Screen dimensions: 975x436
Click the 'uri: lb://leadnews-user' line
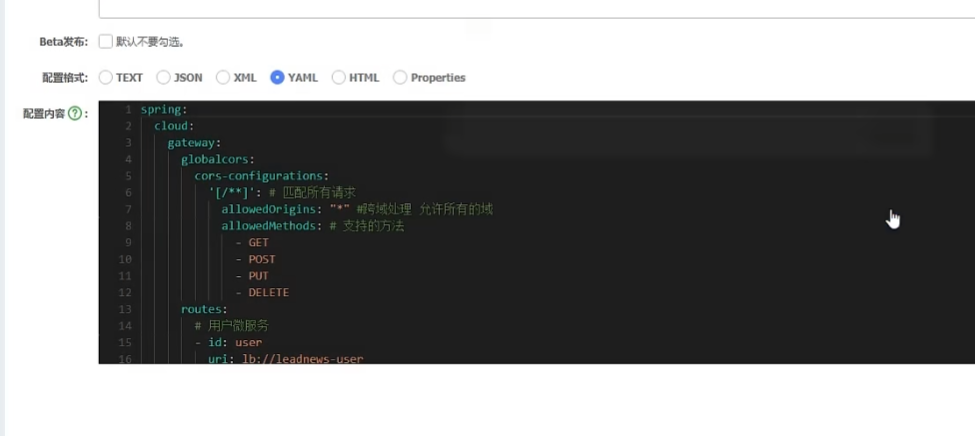pyautogui.click(x=285, y=359)
